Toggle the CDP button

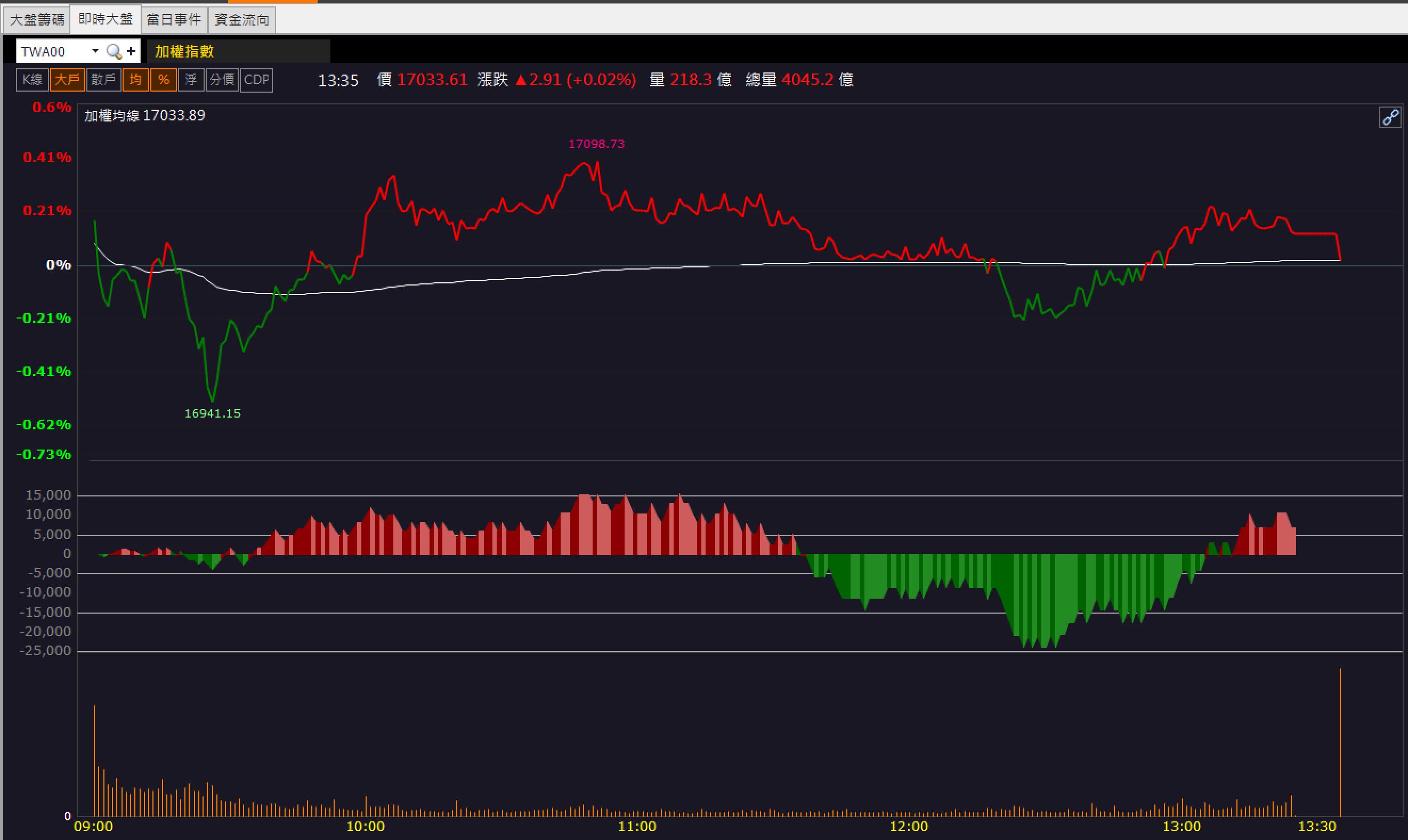tap(256, 80)
